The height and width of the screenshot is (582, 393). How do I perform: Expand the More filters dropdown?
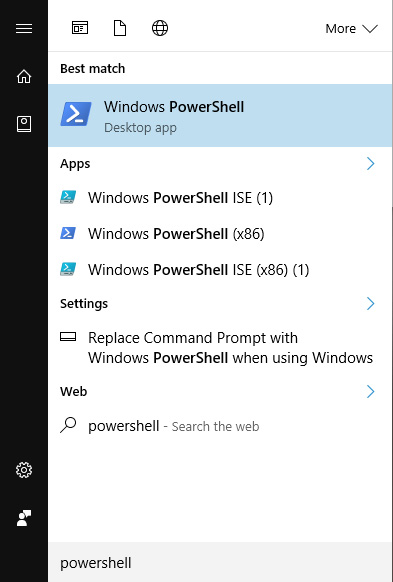tap(351, 29)
